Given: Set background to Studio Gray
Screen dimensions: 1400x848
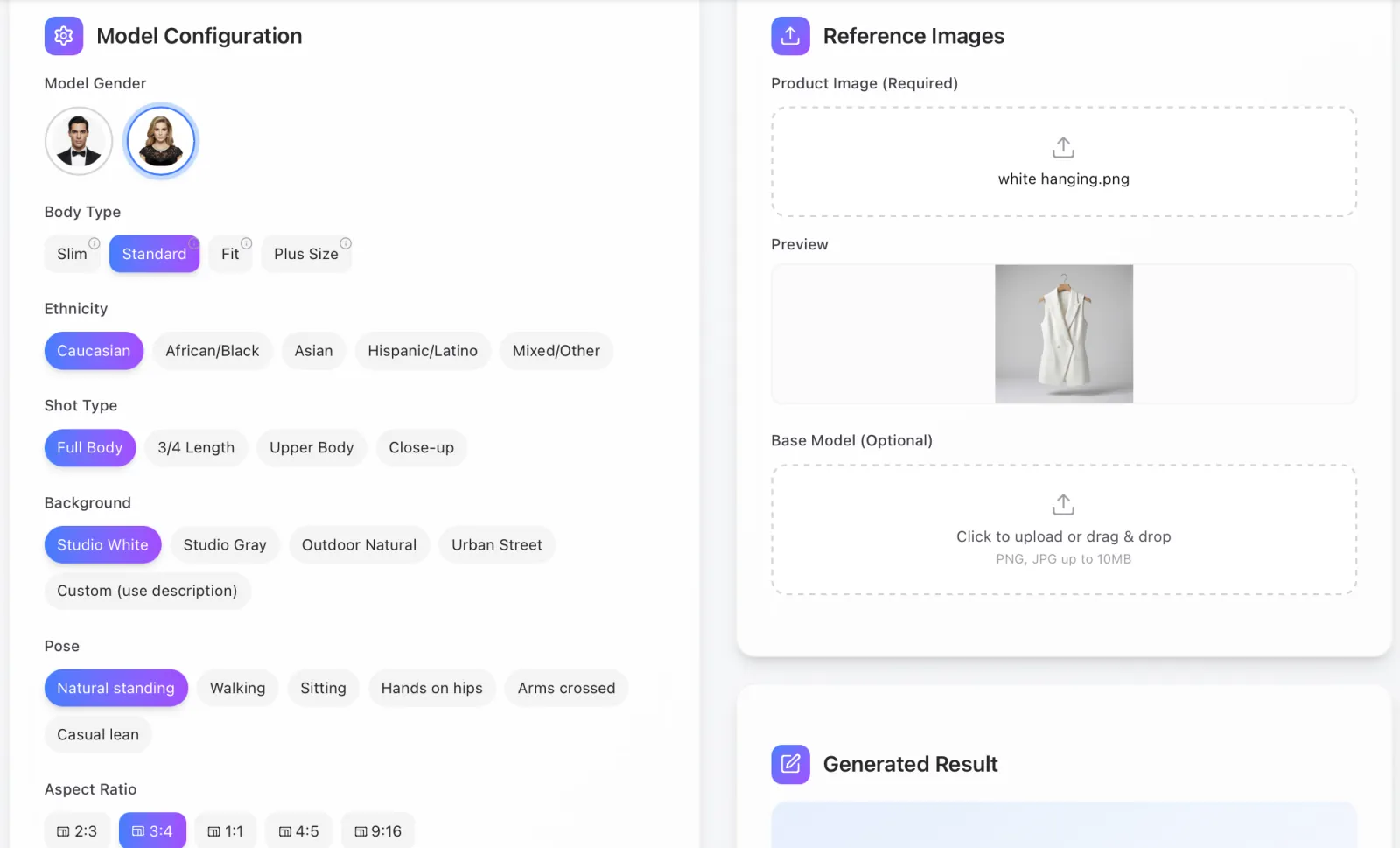Looking at the screenshot, I should [225, 545].
